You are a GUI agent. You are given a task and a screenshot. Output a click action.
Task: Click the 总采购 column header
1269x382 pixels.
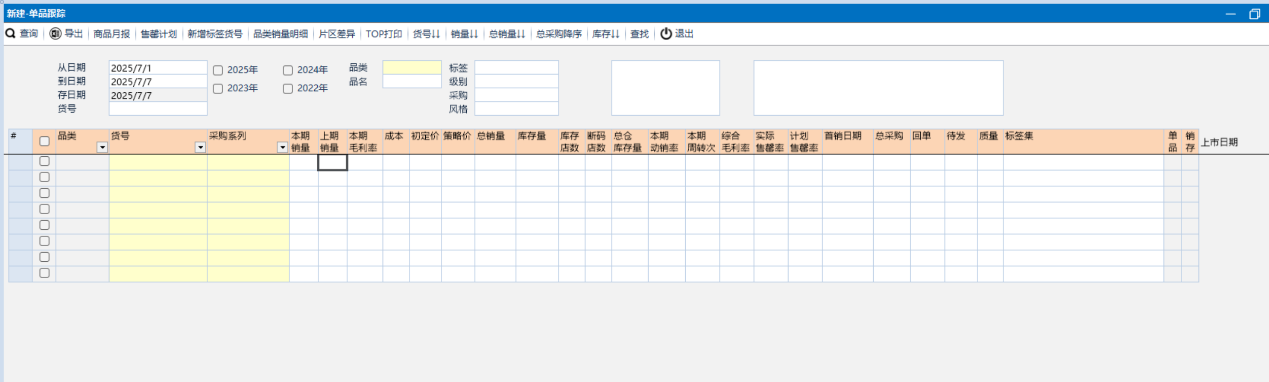pos(891,141)
